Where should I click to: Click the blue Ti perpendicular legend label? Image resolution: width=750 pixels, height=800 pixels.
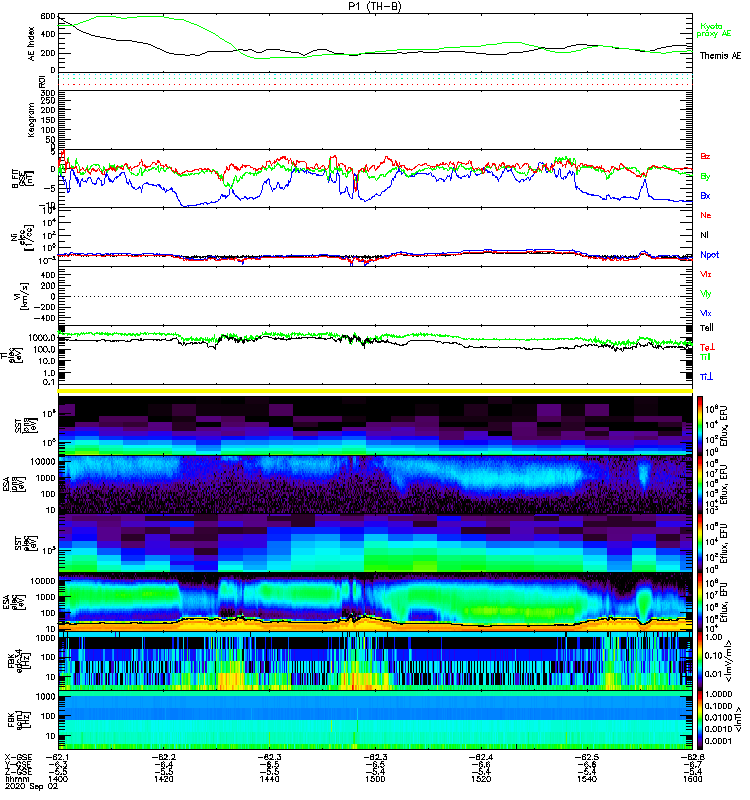[x=706, y=377]
